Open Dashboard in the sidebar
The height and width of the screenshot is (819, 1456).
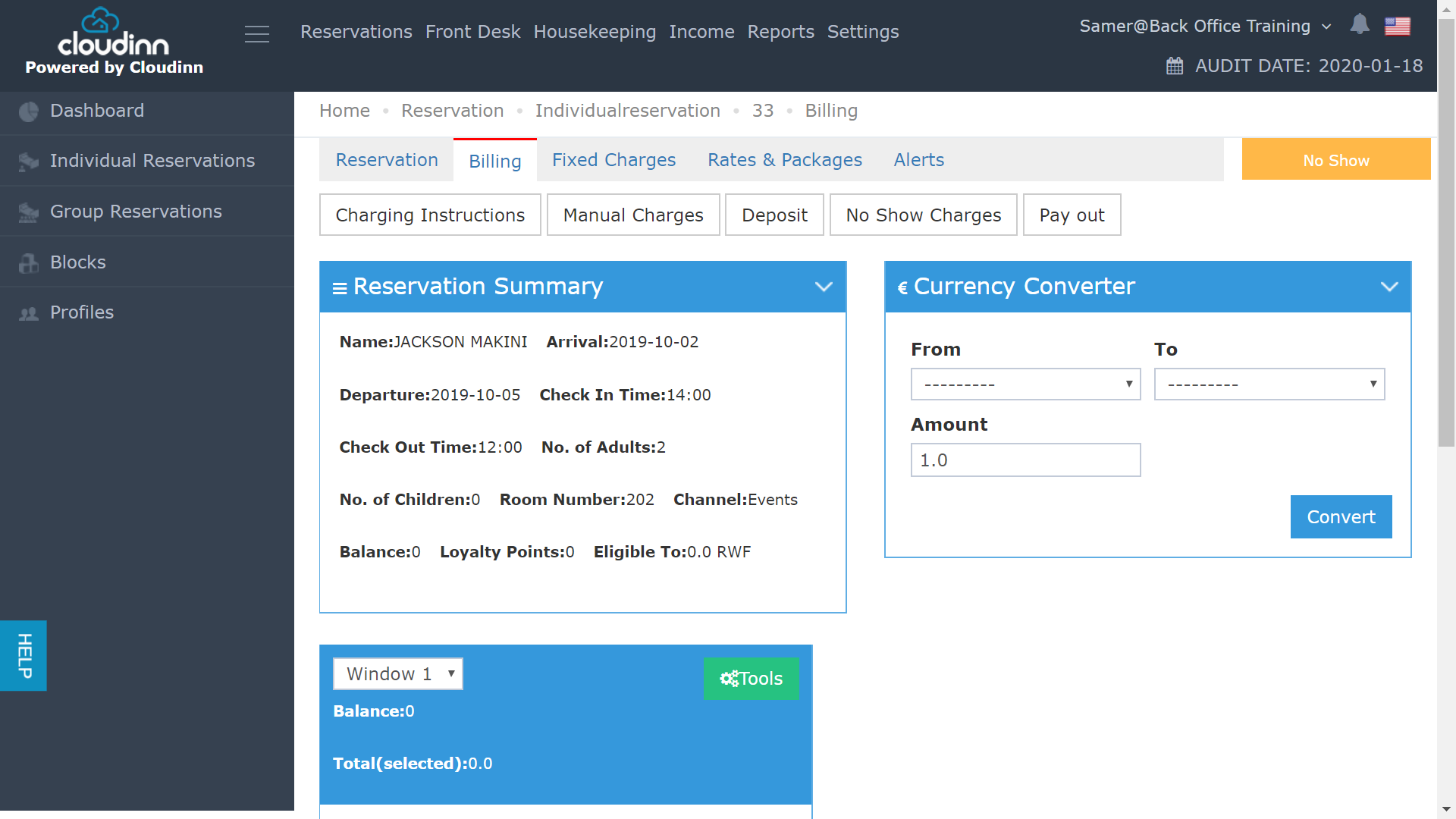(147, 111)
